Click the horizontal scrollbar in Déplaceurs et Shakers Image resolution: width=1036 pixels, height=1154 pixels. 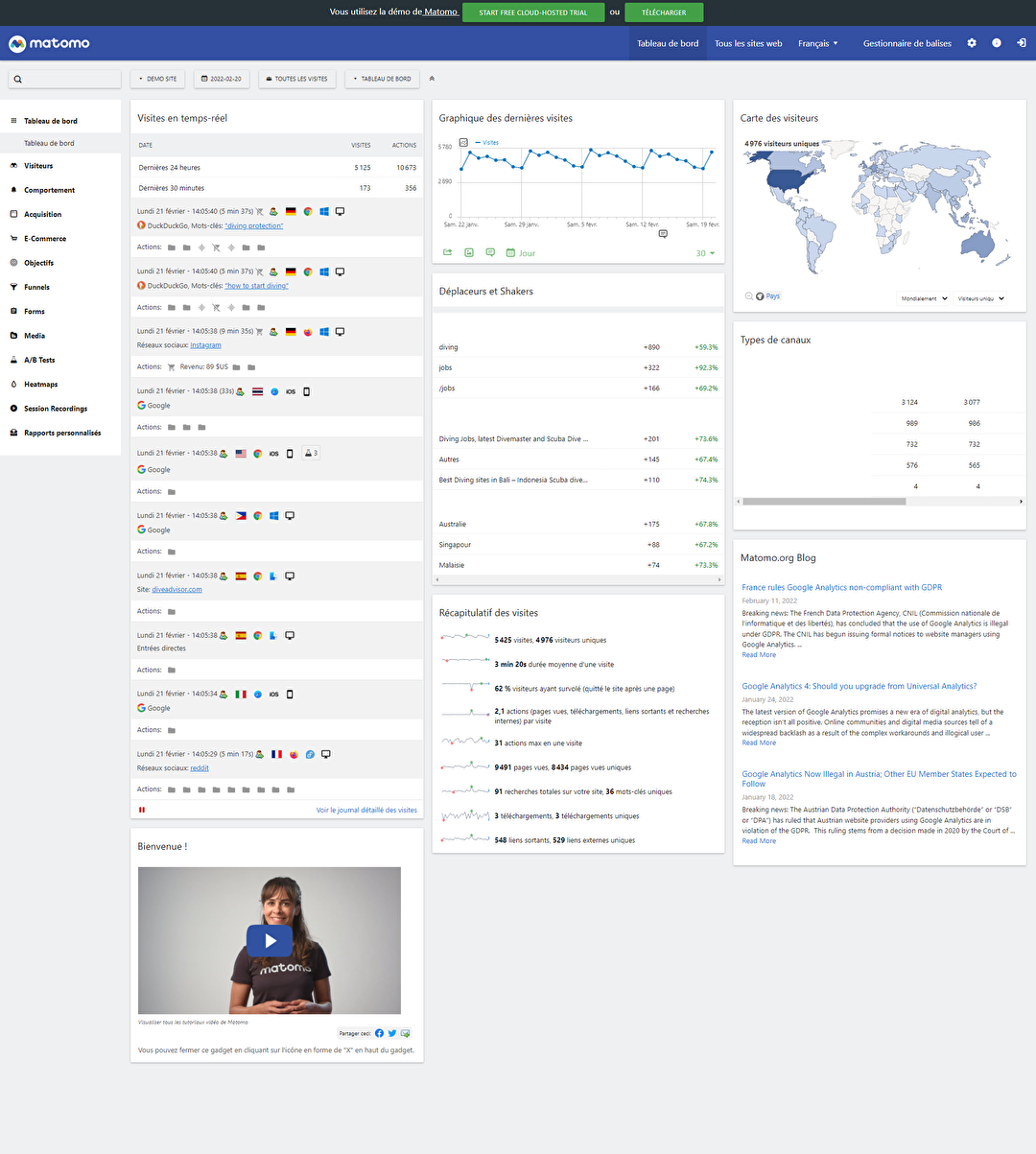pos(577,579)
